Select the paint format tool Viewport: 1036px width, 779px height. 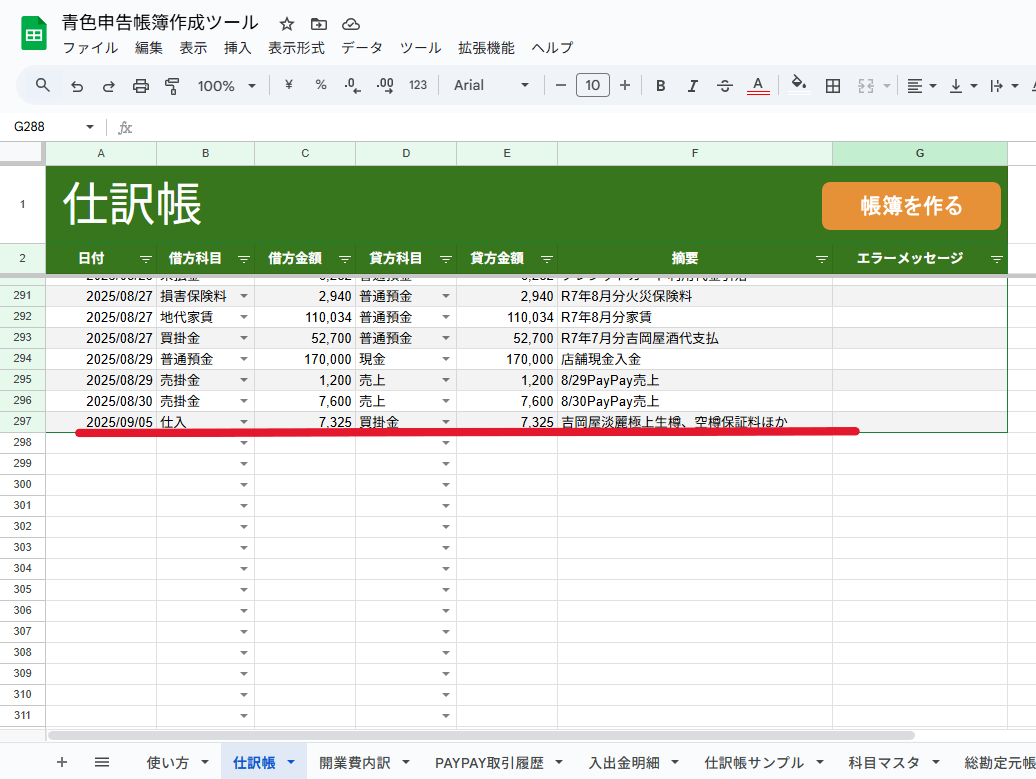[x=172, y=86]
